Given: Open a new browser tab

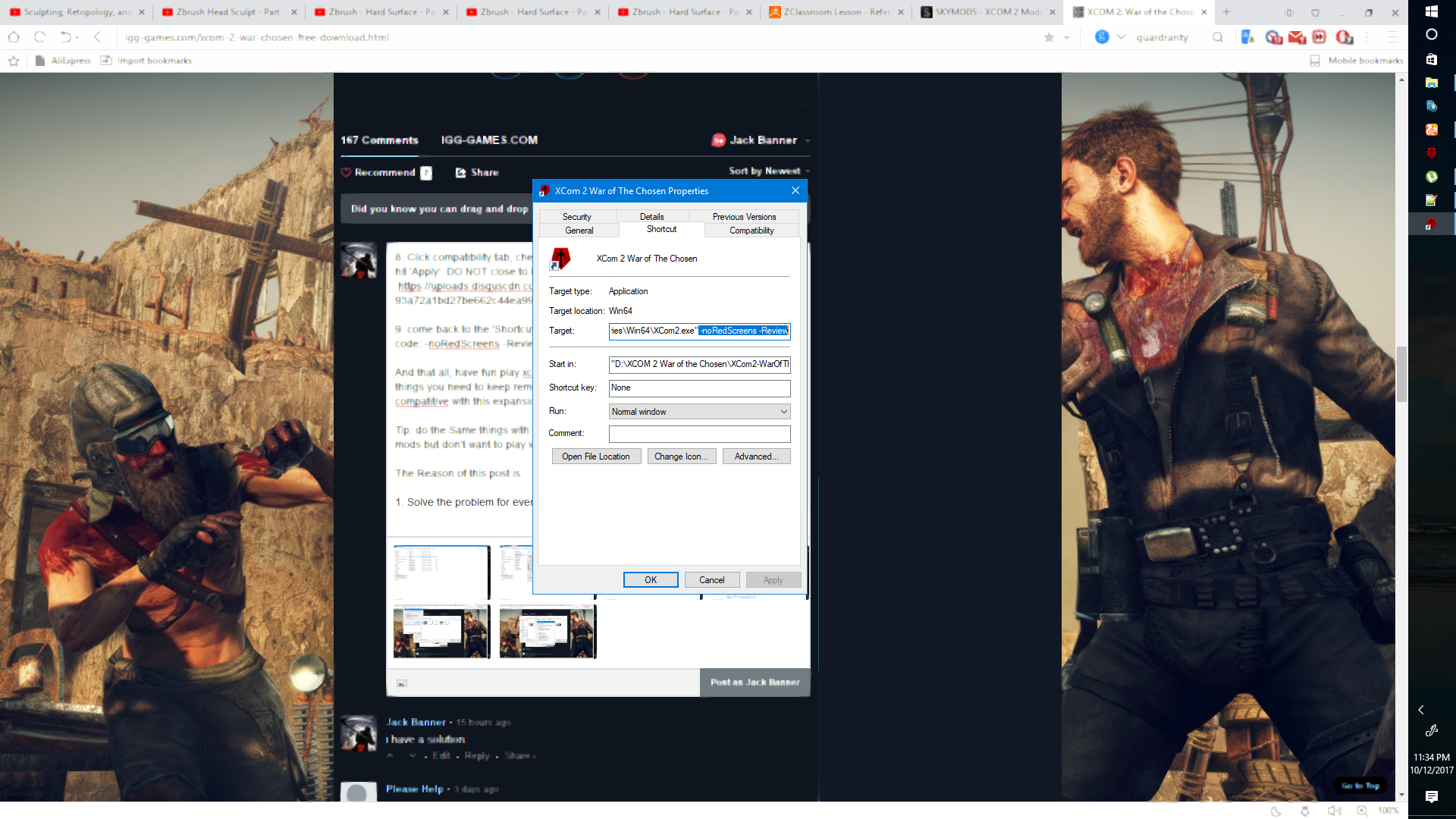Looking at the screenshot, I should (1226, 12).
